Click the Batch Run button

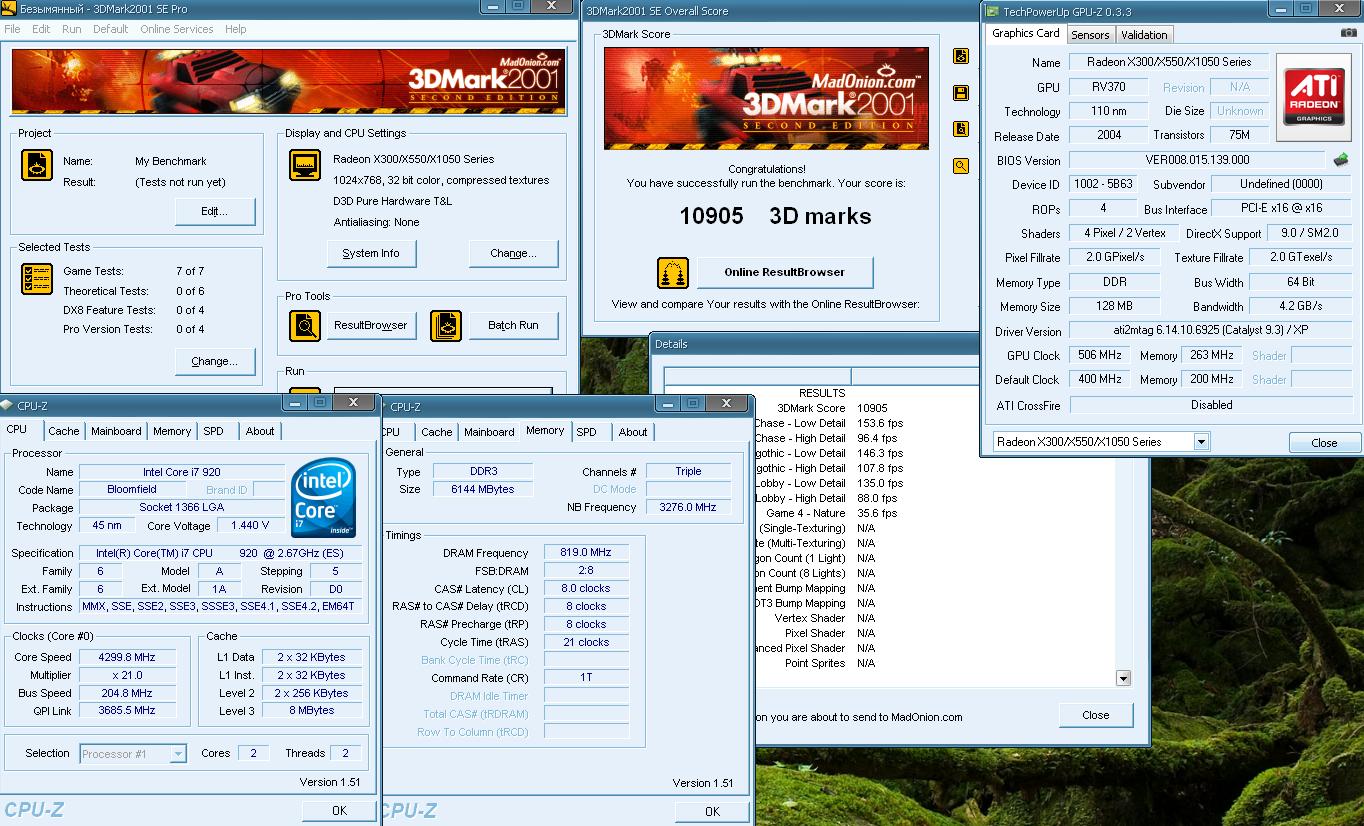point(513,325)
